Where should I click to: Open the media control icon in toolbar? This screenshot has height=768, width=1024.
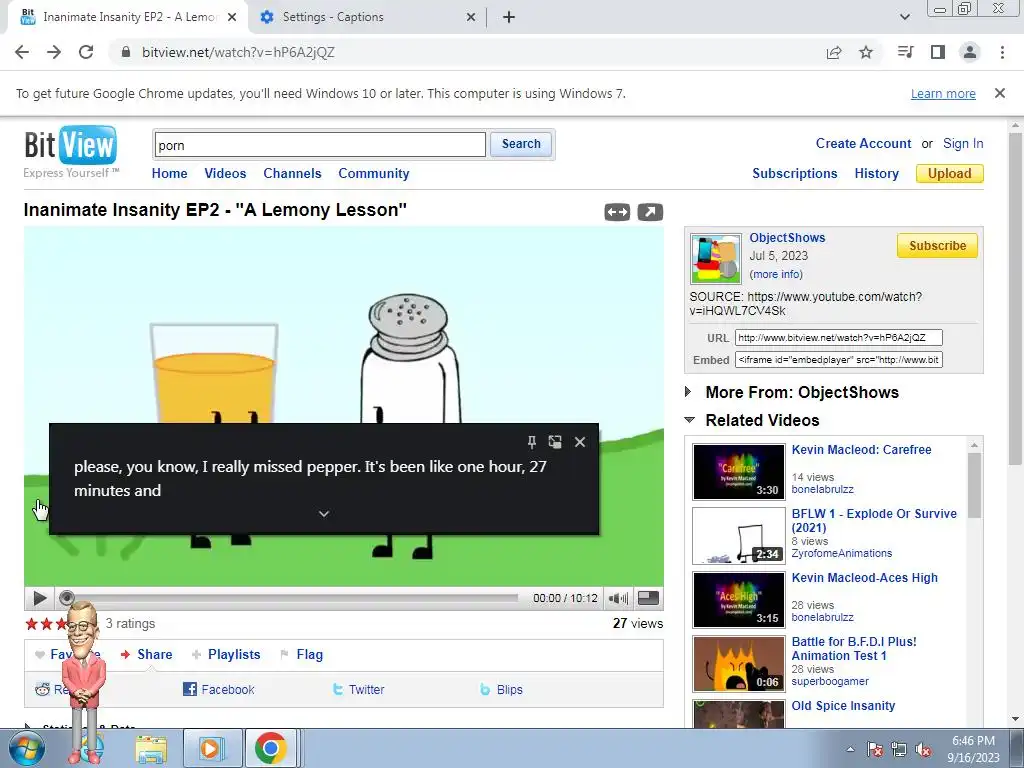pos(905,52)
